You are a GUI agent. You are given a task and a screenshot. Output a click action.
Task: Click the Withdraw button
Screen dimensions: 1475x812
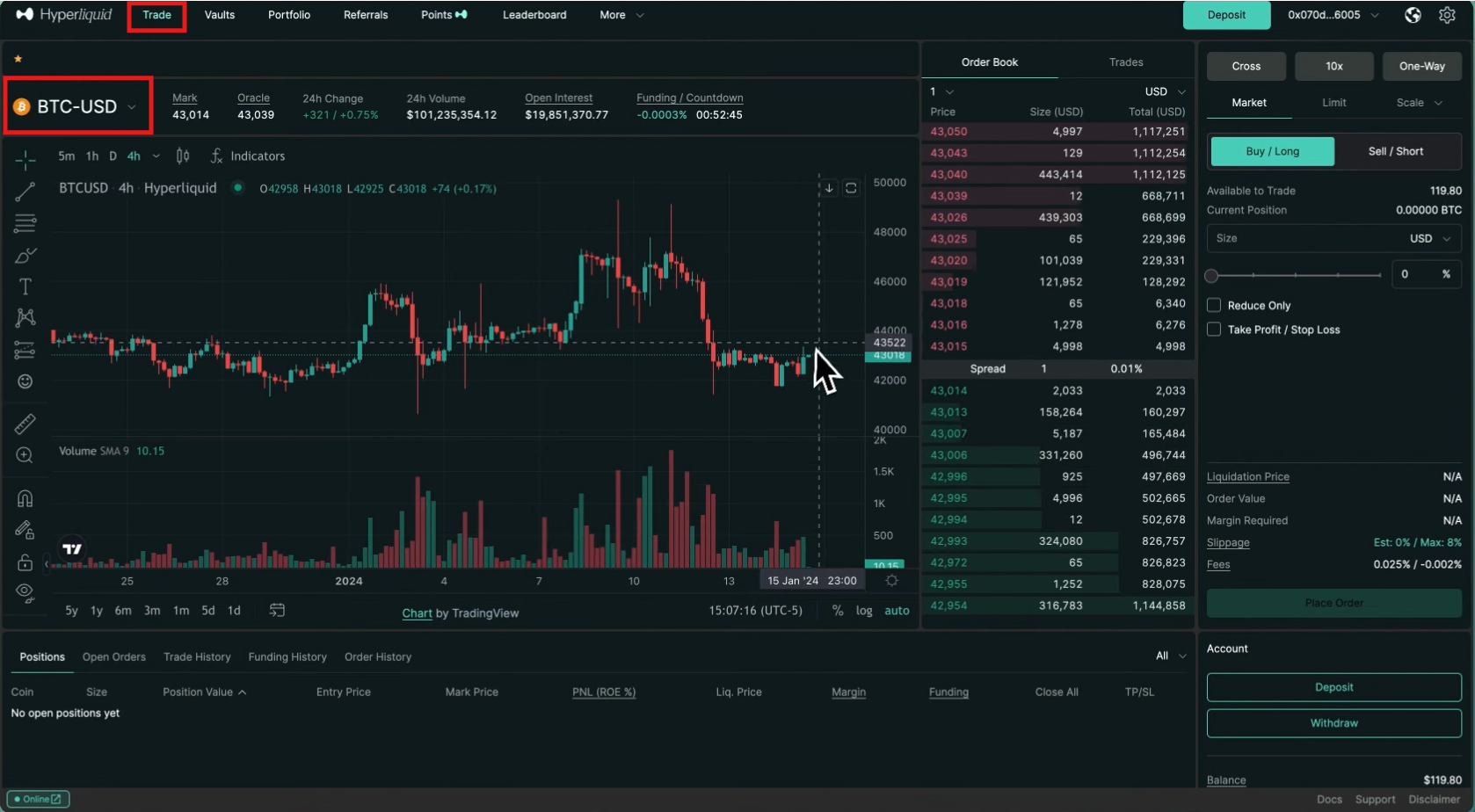click(x=1333, y=722)
